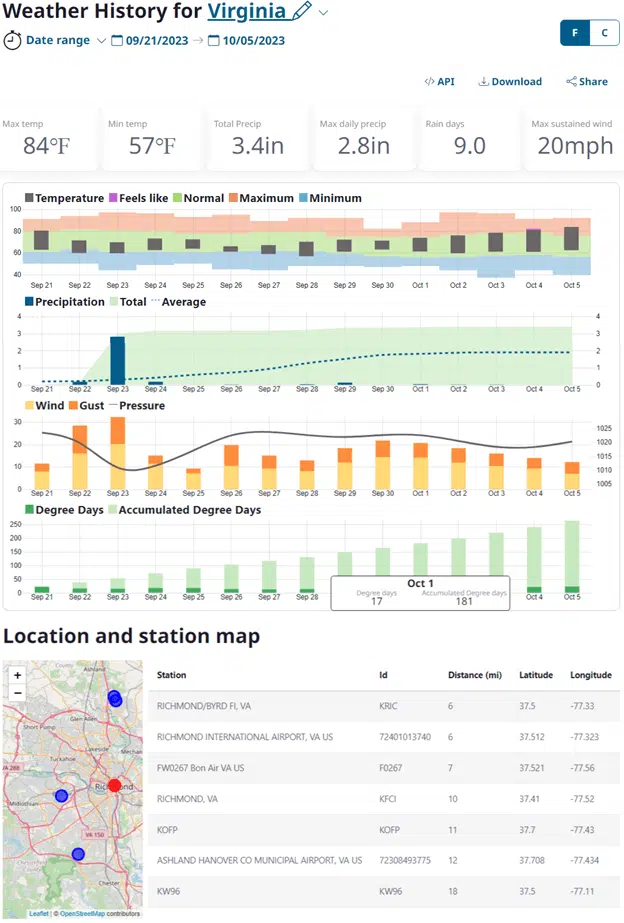This screenshot has width=624, height=923.
Task: Expand the location chevron next to Virginia
Action: [x=323, y=12]
